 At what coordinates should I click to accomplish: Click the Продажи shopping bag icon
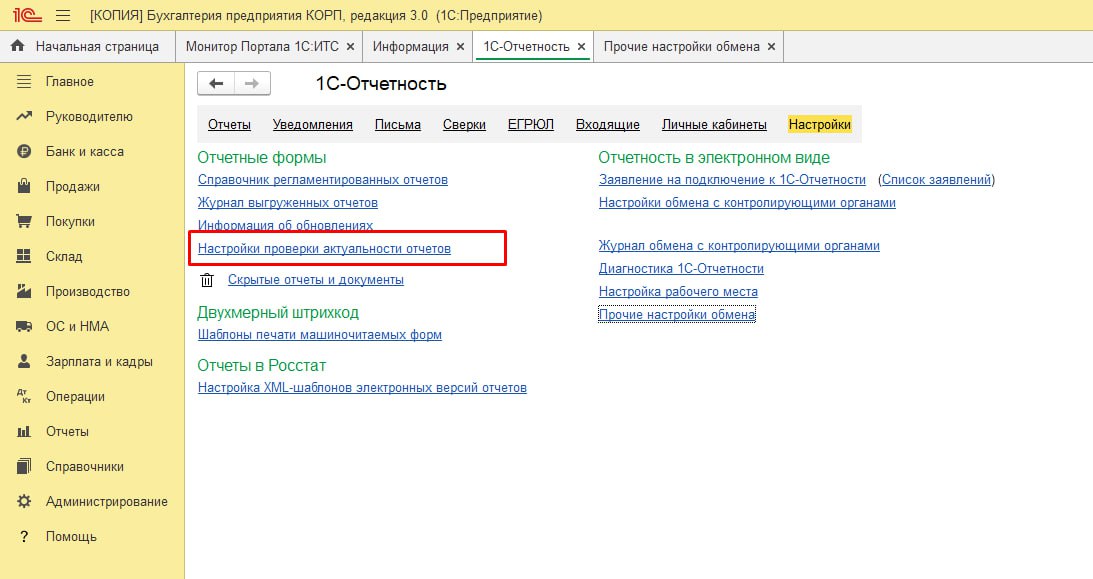point(24,186)
